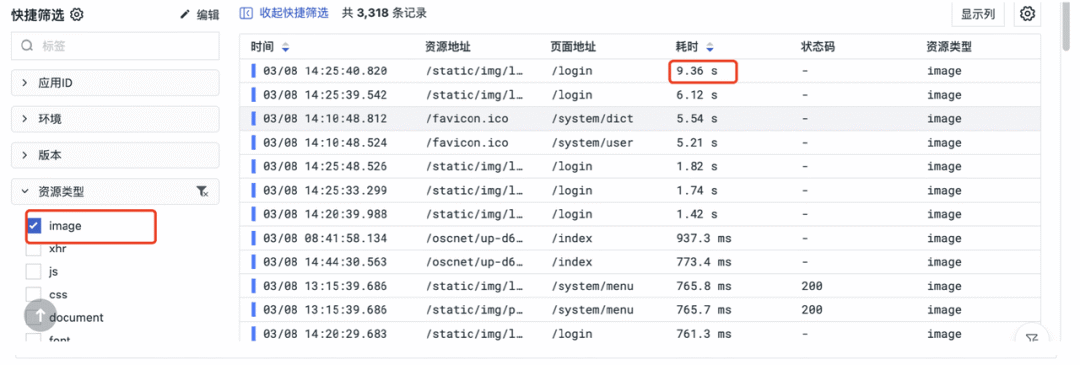
Task: Clear the 资源类型 filter icon
Action: 202,191
